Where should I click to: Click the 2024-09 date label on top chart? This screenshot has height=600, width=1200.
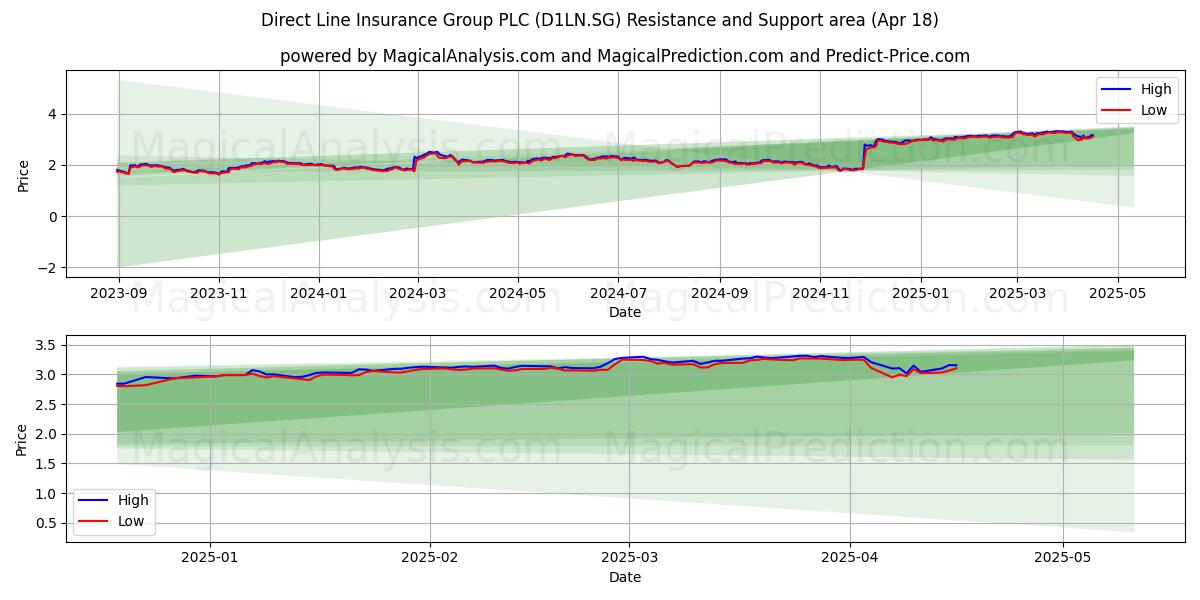pos(720,294)
